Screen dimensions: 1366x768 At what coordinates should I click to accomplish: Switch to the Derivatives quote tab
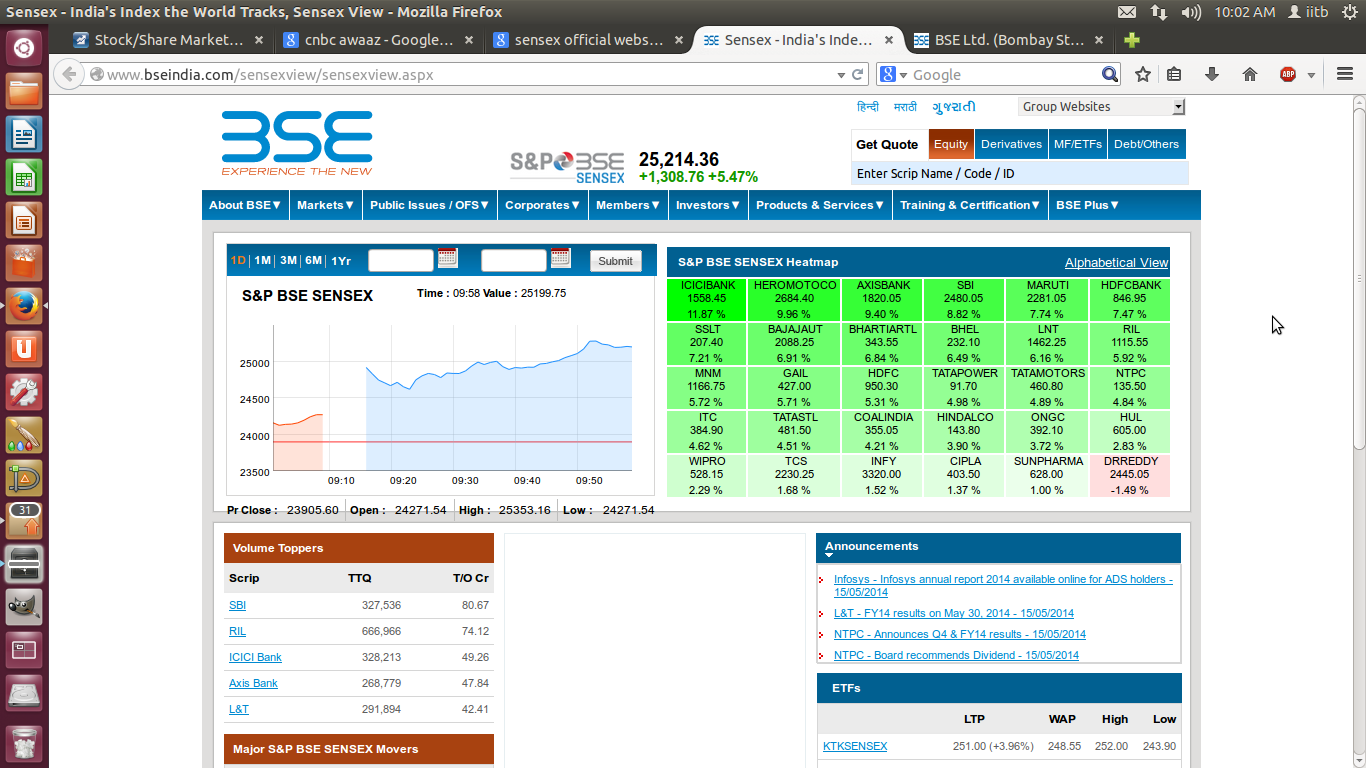coord(1011,144)
